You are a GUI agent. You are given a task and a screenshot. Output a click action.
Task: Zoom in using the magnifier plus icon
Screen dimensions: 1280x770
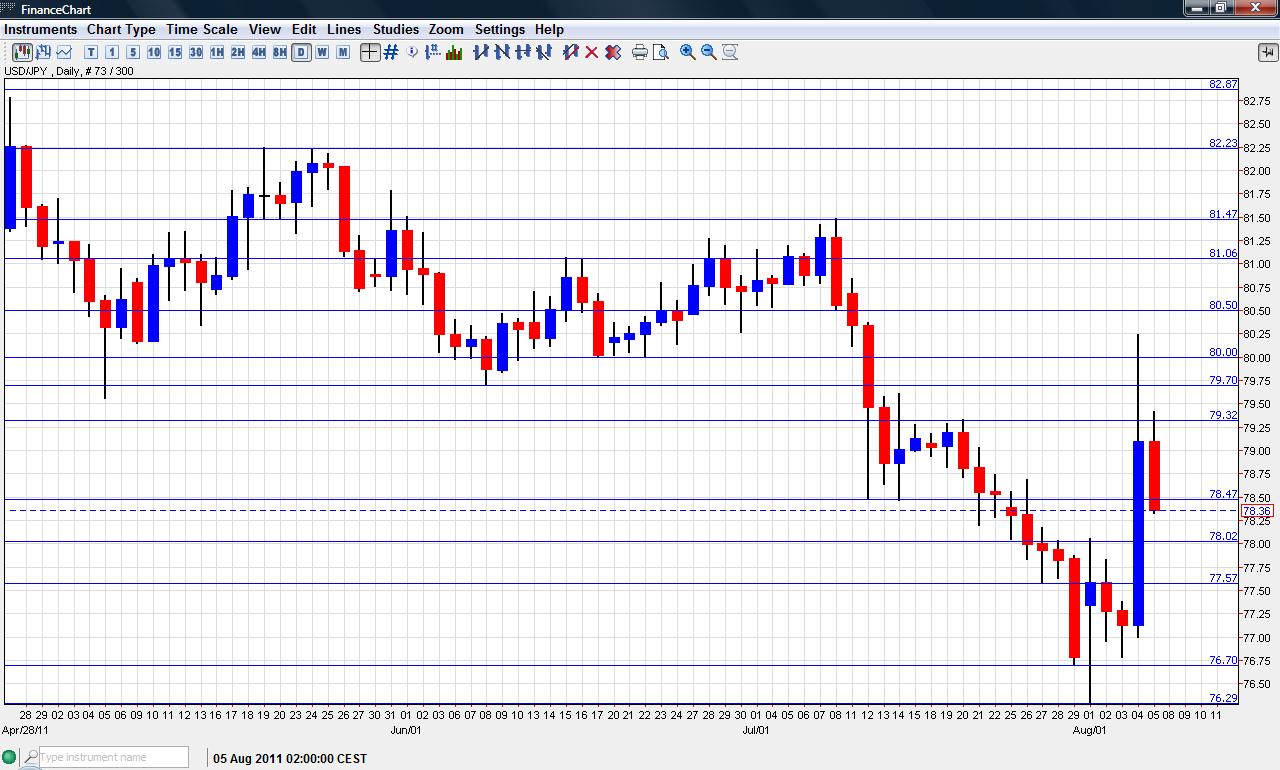688,52
